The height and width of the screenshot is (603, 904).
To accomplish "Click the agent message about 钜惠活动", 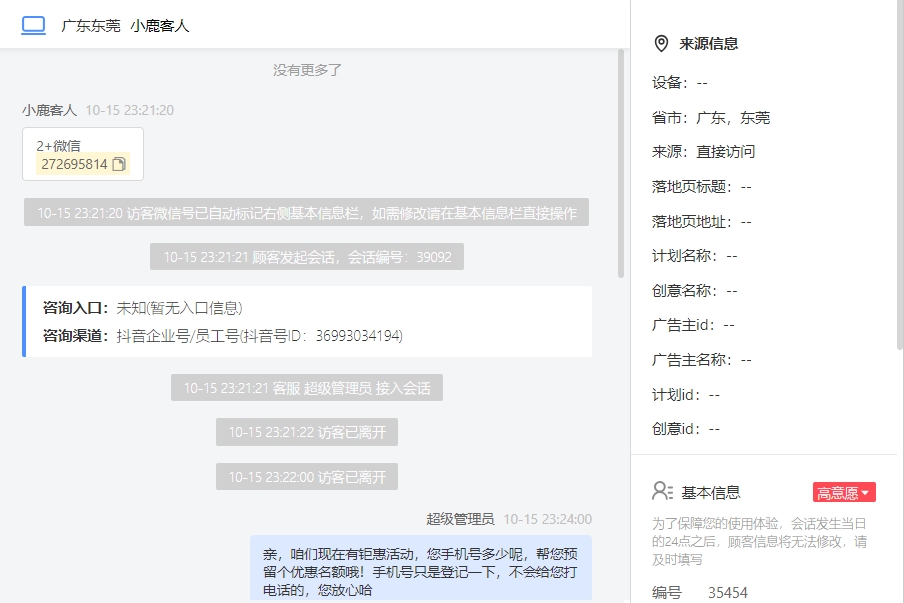I will 421,568.
